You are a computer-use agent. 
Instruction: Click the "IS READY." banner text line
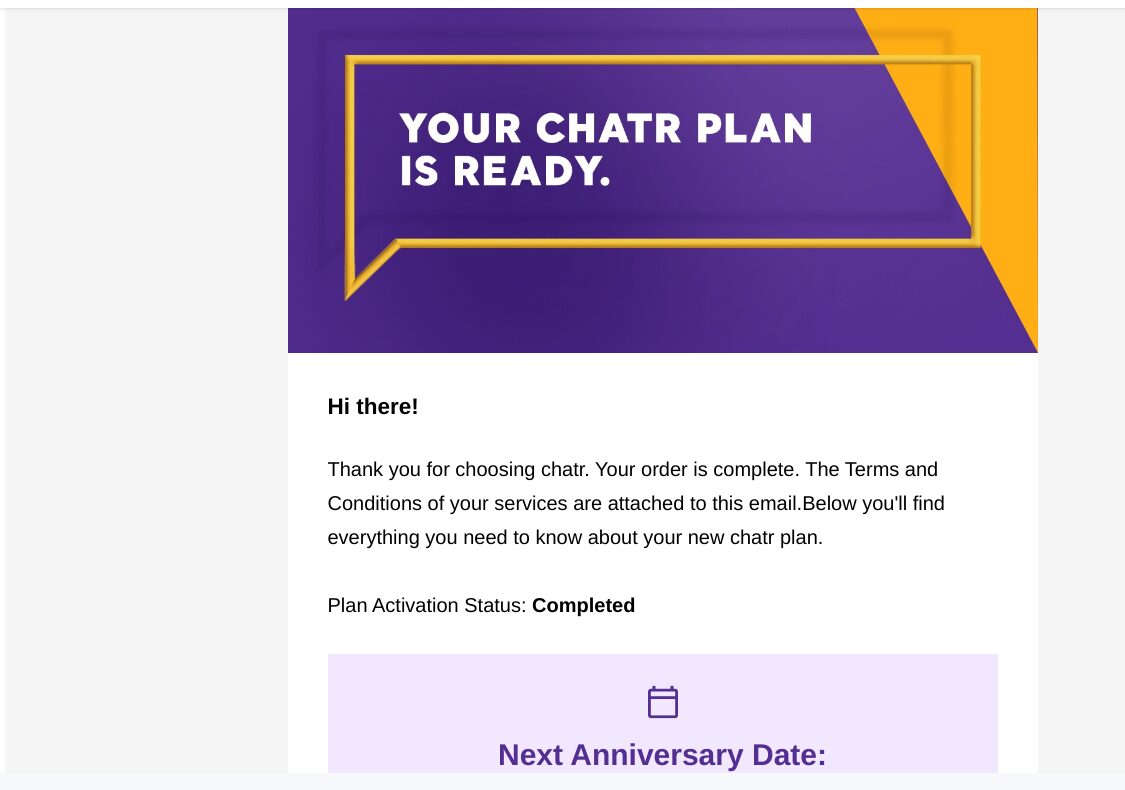pyautogui.click(x=505, y=172)
